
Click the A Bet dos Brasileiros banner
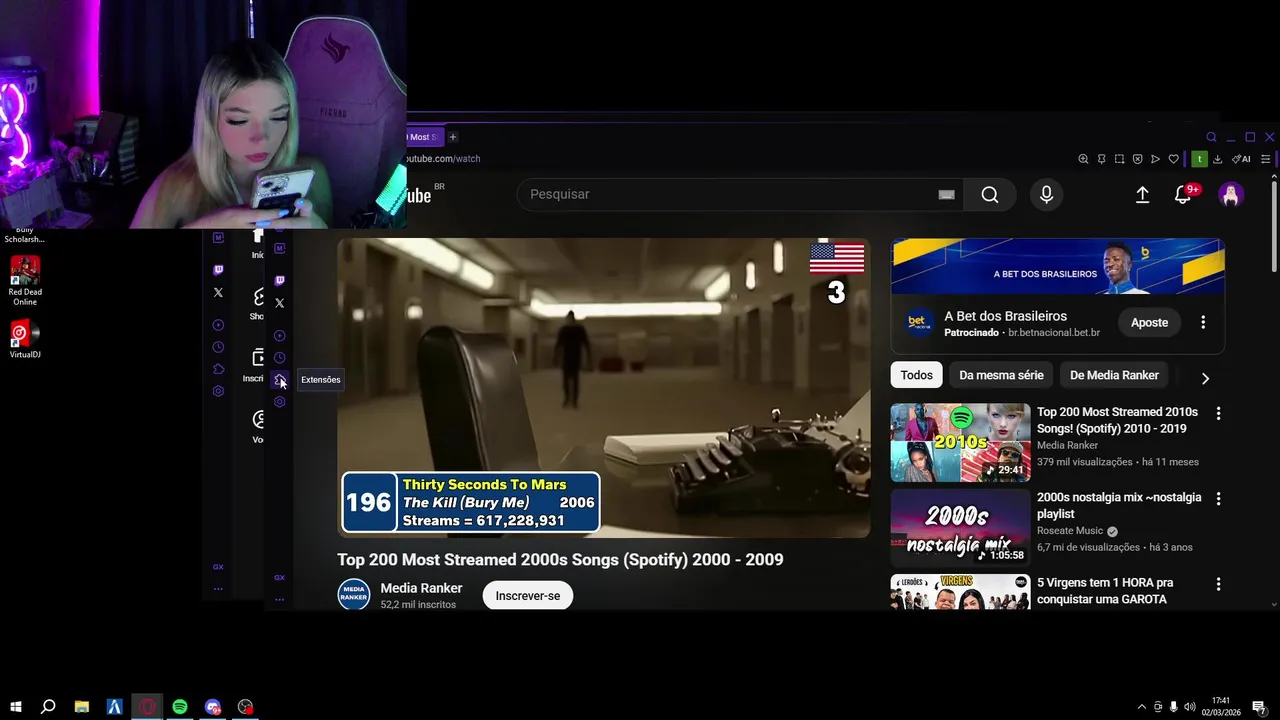point(1058,266)
